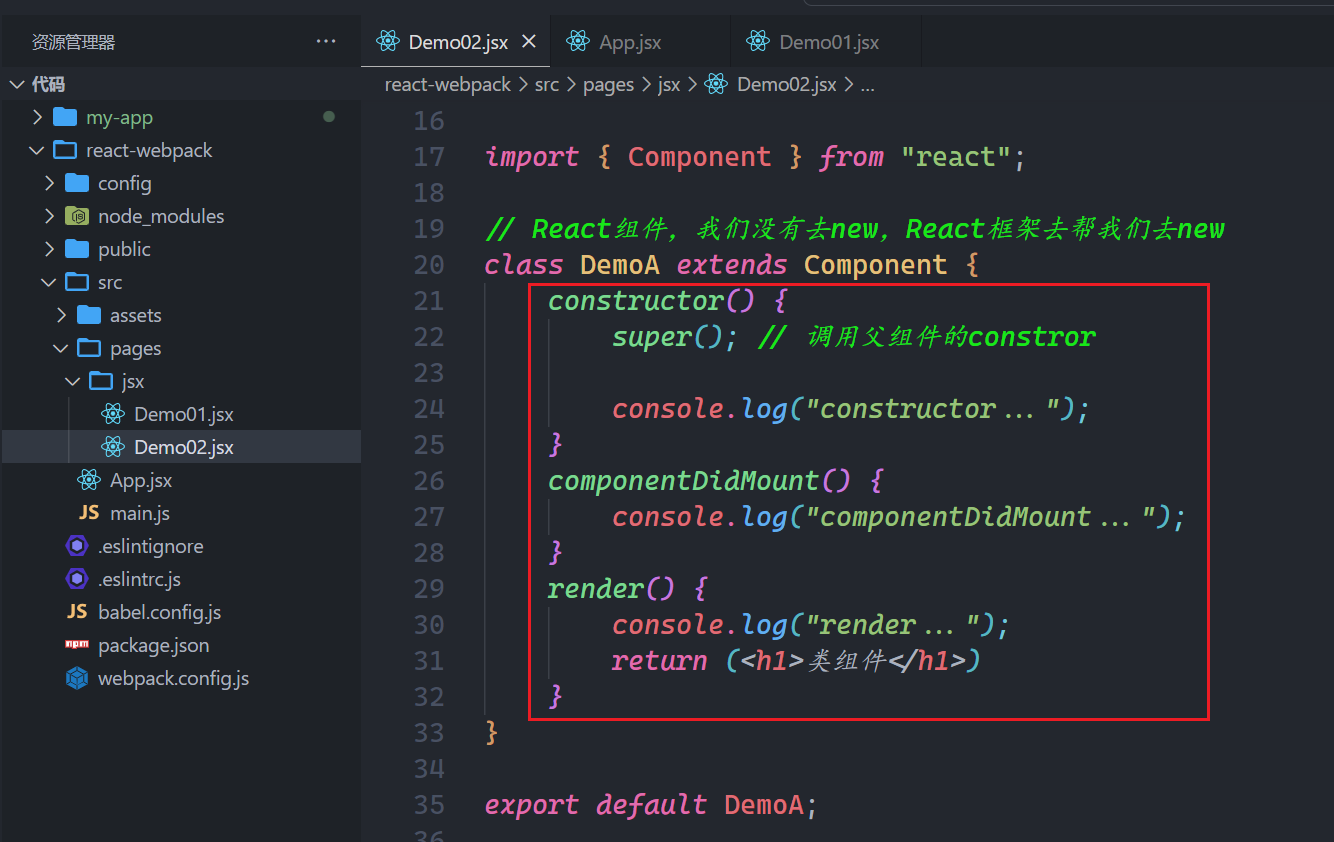
Task: Click the npm icon beside package.json
Action: 77,645
